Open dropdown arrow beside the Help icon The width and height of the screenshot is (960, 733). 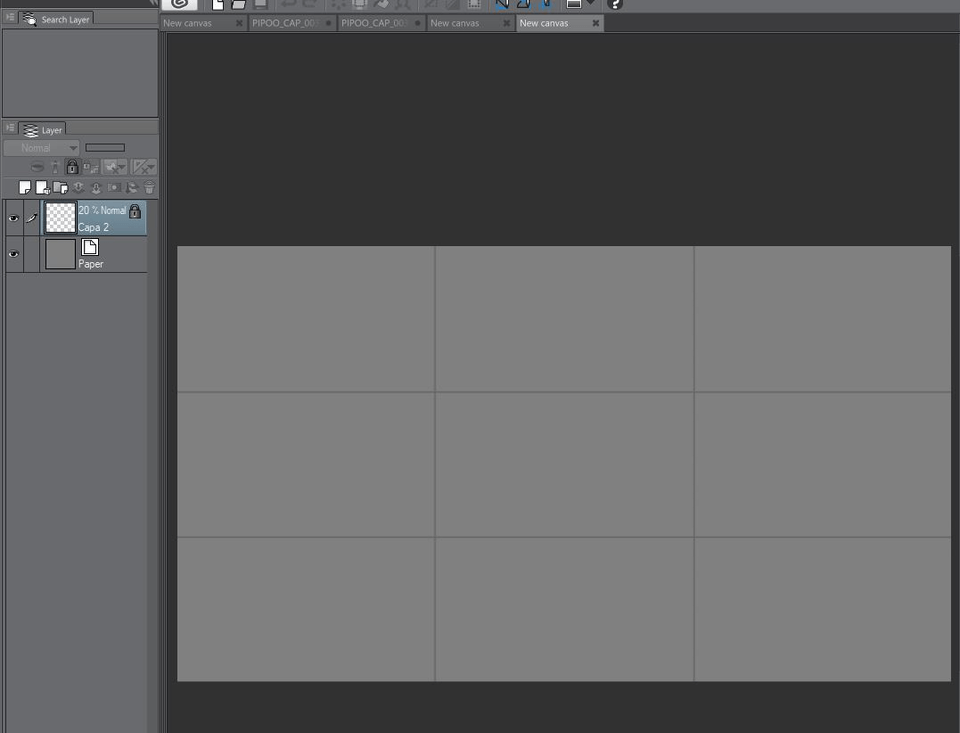[x=590, y=3]
